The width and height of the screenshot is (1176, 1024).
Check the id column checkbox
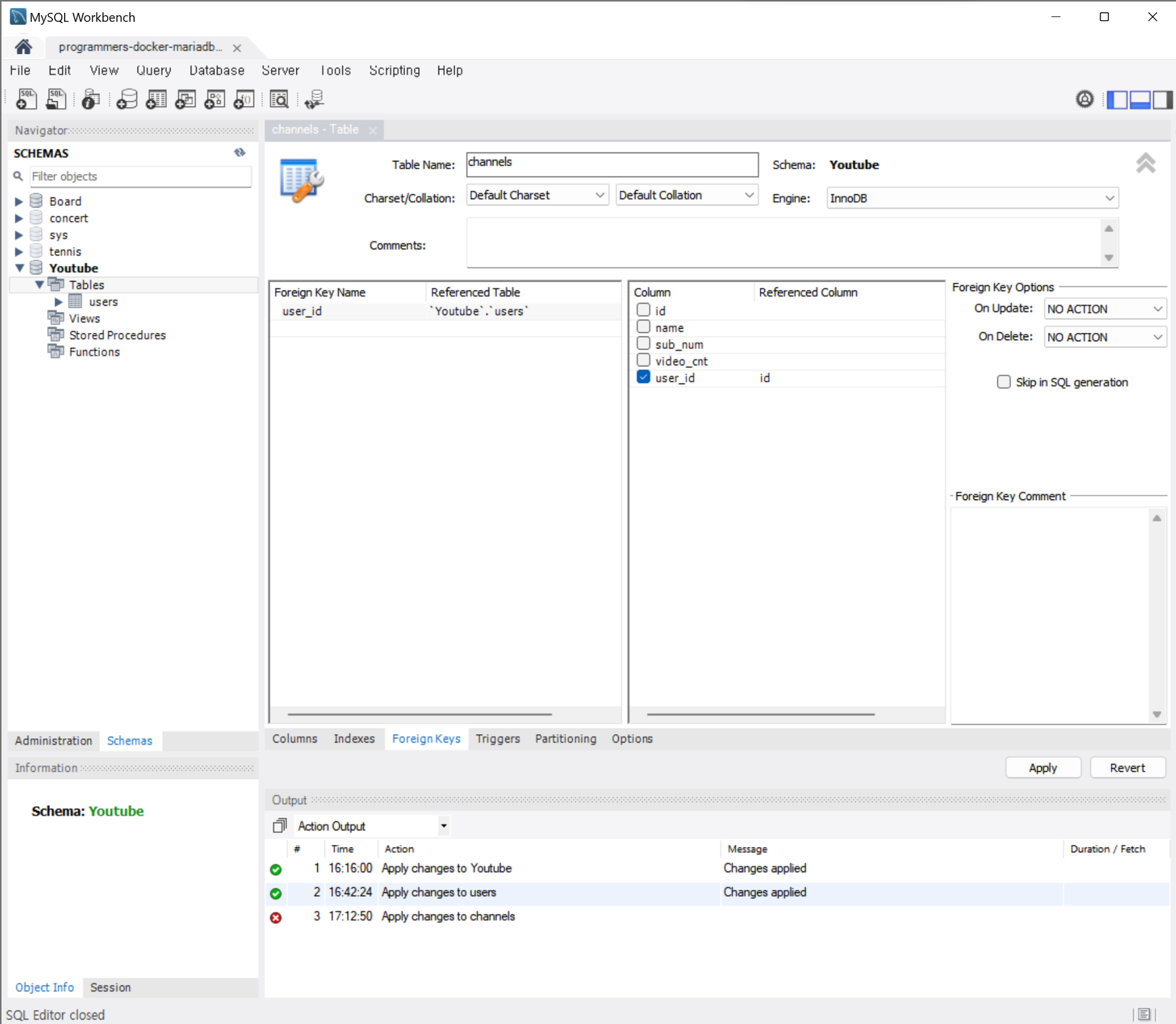pos(644,310)
